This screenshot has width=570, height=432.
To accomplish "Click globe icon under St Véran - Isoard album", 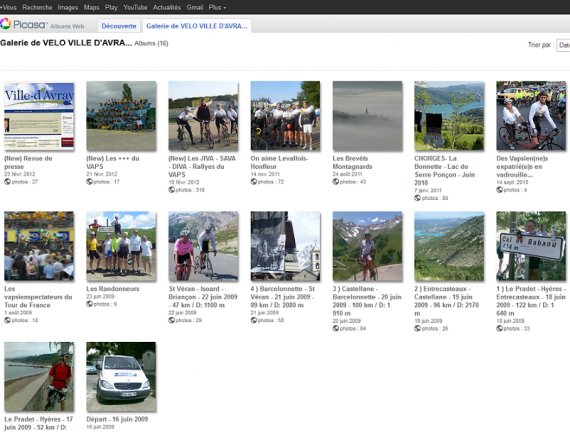I will (172, 320).
